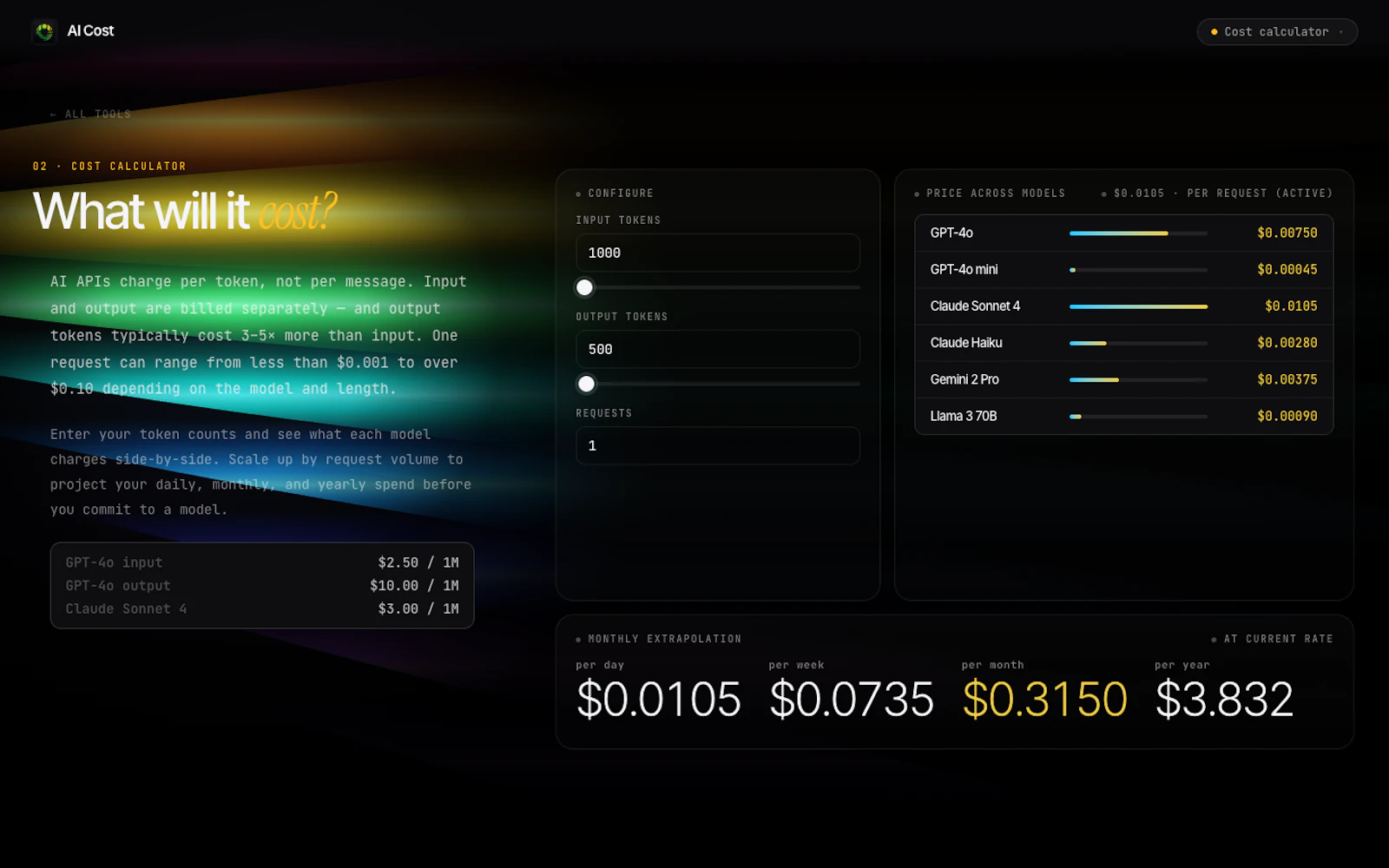
Task: Click the Claude Sonnet 4 price bar
Action: click(1138, 306)
